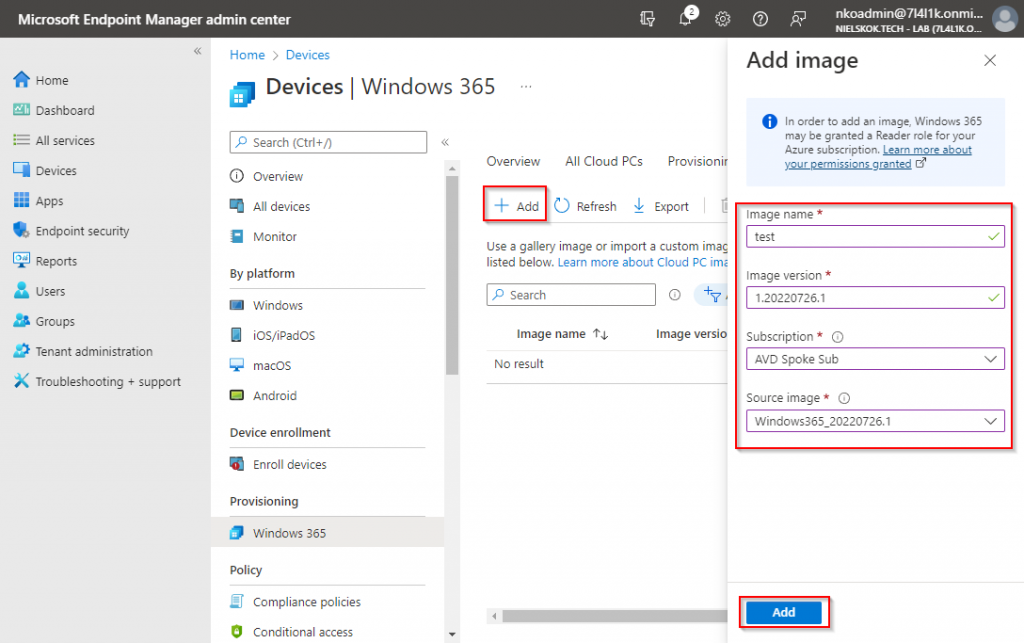
Task: Open the feedback icon in header
Action: pos(797,19)
